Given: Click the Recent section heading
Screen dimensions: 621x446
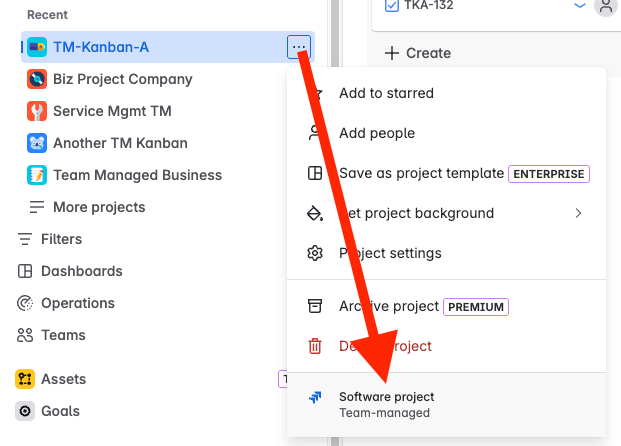Looking at the screenshot, I should 47,15.
